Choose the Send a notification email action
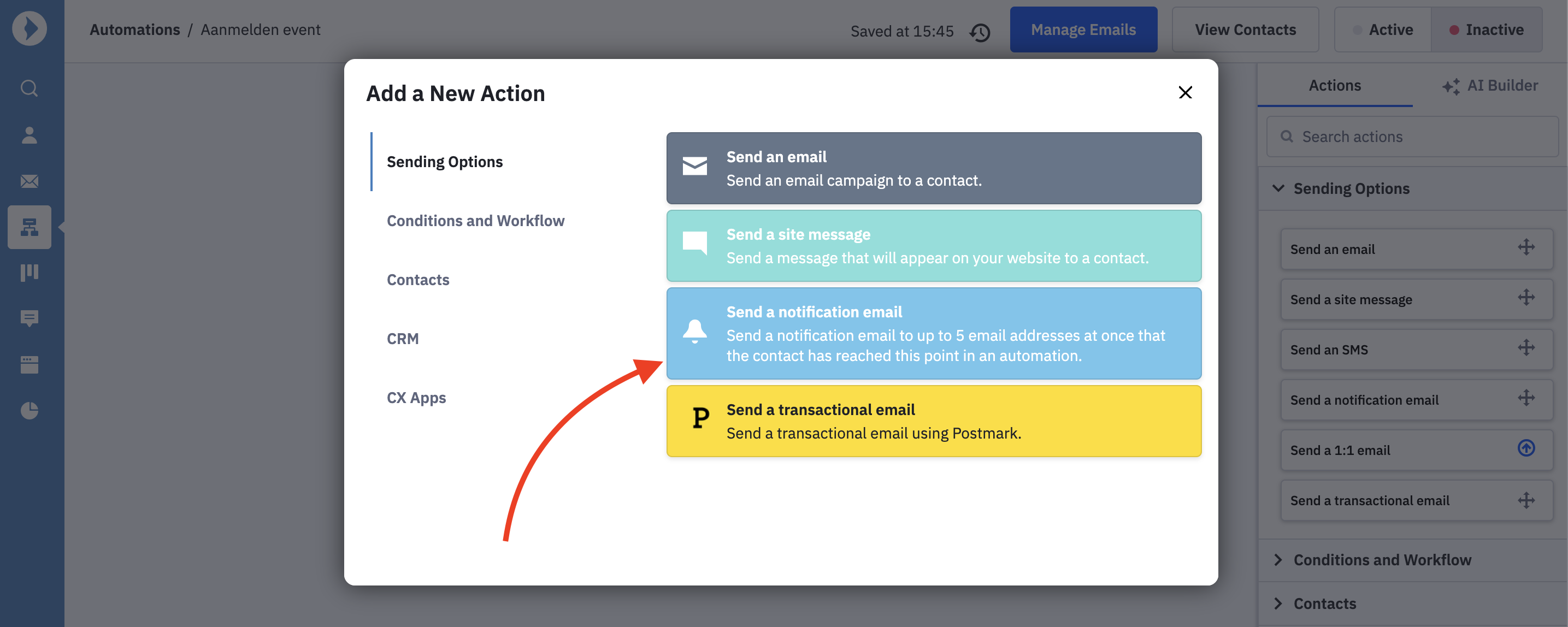 933,333
